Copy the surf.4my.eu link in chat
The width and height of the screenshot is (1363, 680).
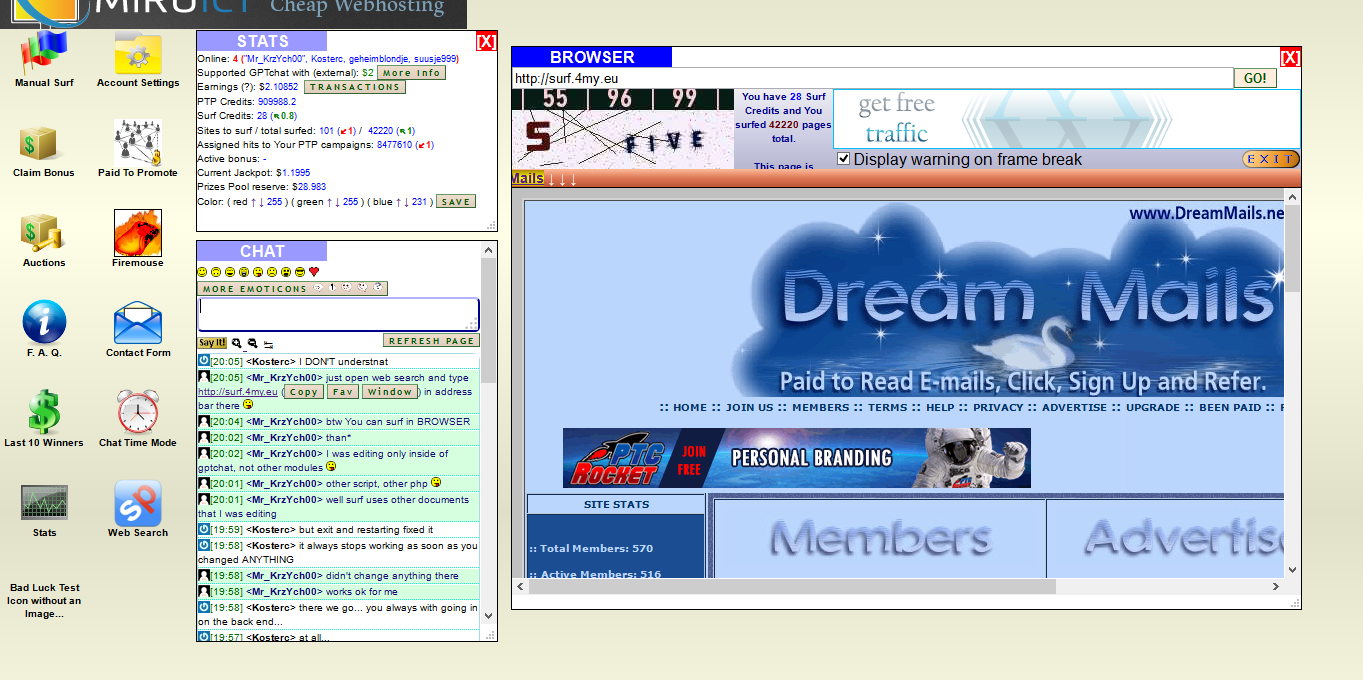(x=303, y=392)
